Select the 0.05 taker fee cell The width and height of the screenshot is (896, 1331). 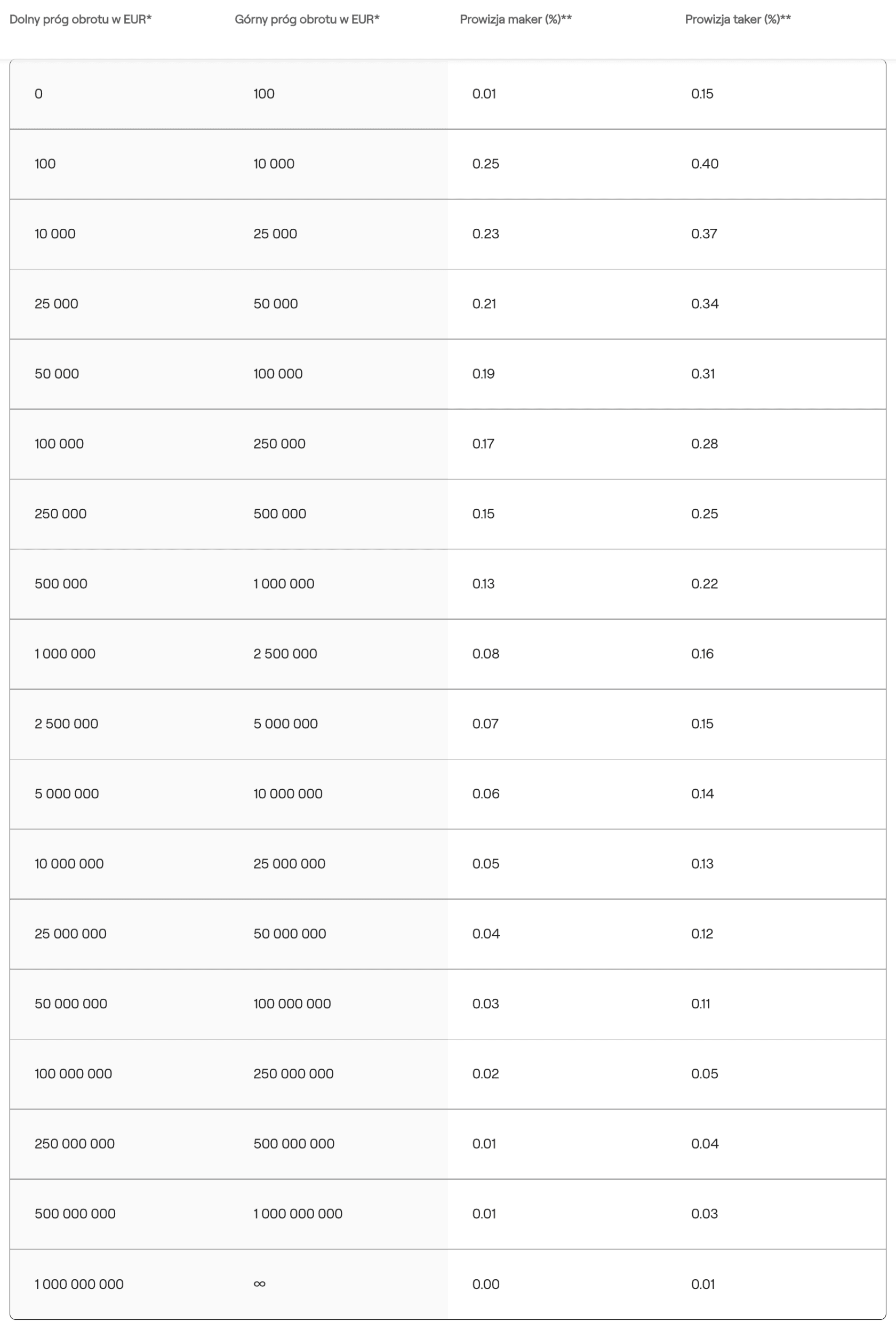[704, 1073]
